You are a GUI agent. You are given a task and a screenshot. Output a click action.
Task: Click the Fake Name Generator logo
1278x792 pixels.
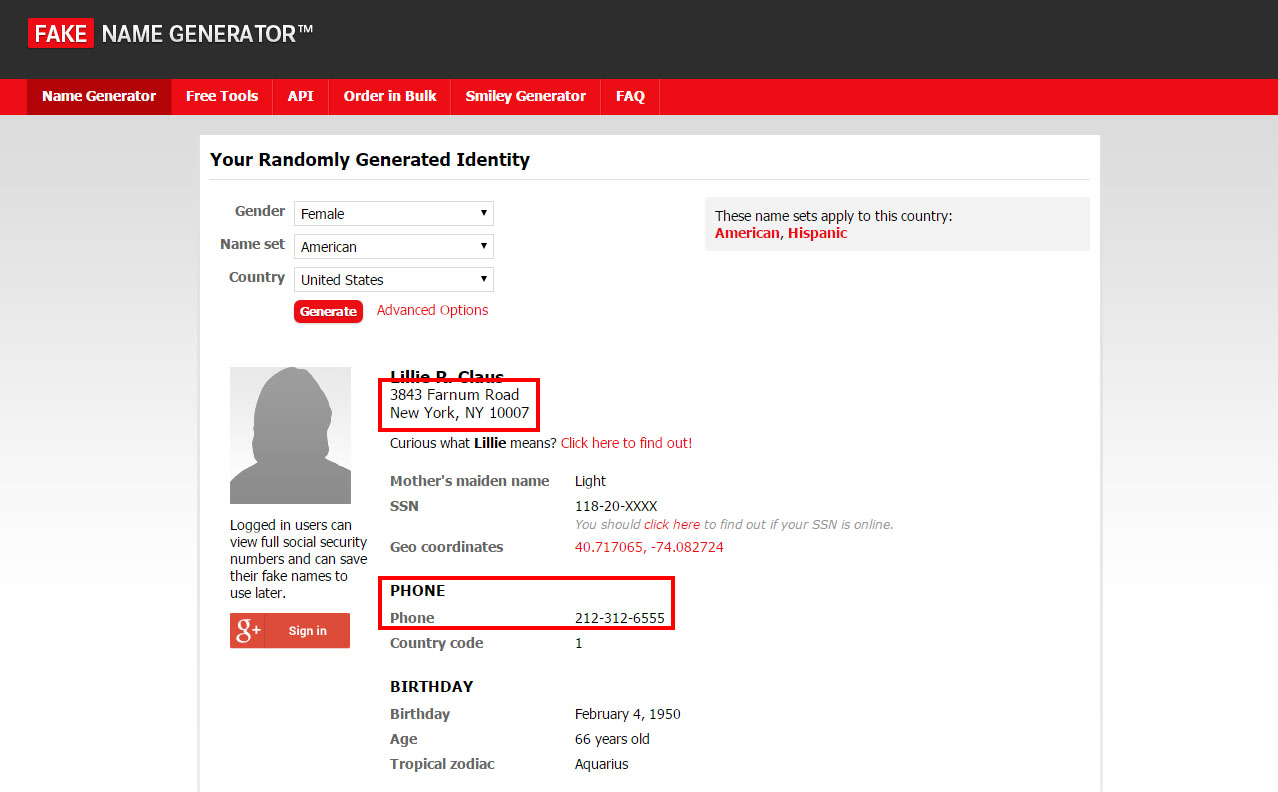click(x=170, y=34)
